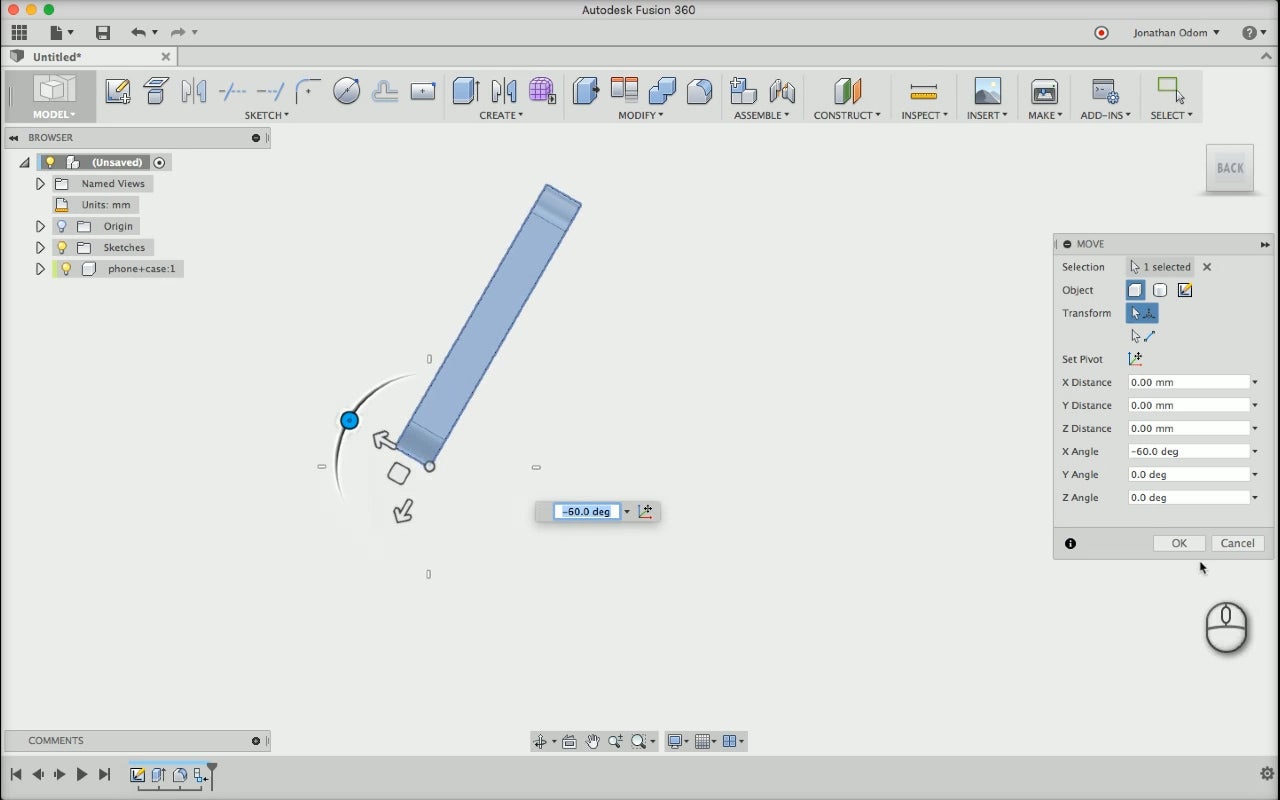Expand the Origin folder in browser
Screen dimensions: 1280x800
point(40,227)
